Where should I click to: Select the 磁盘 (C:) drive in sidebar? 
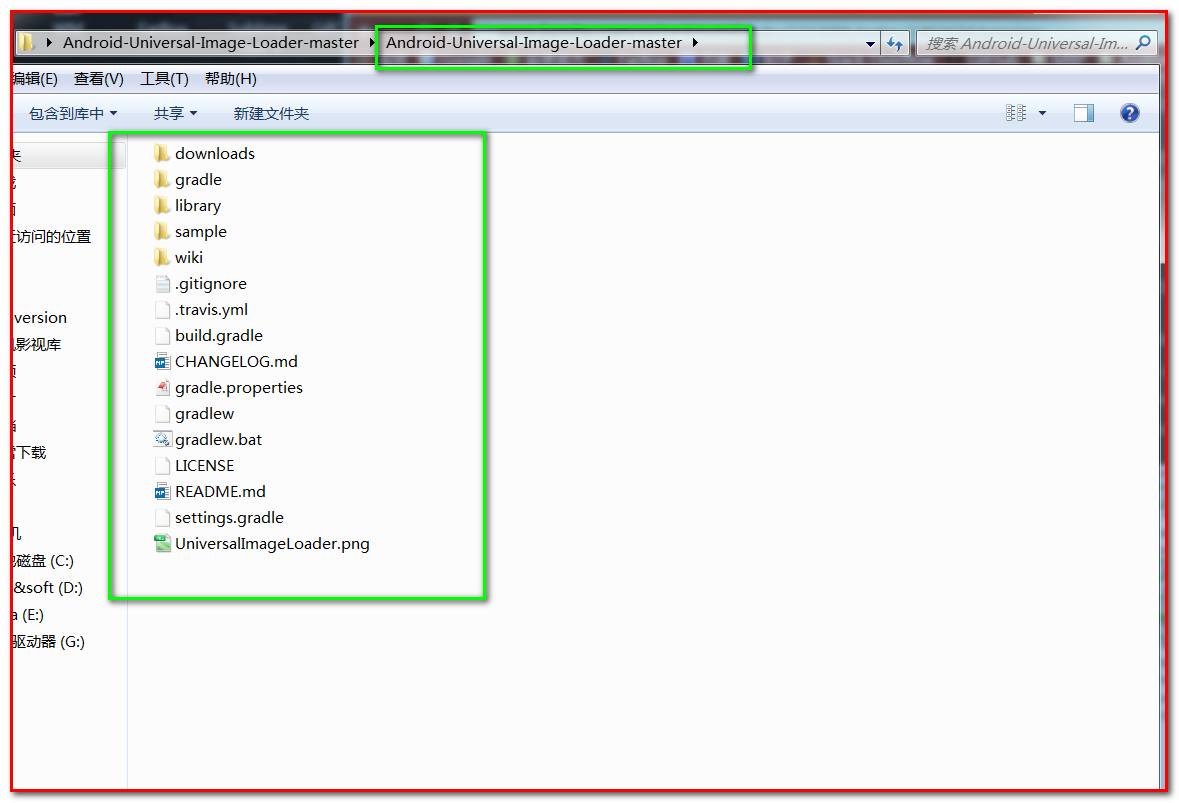44,561
